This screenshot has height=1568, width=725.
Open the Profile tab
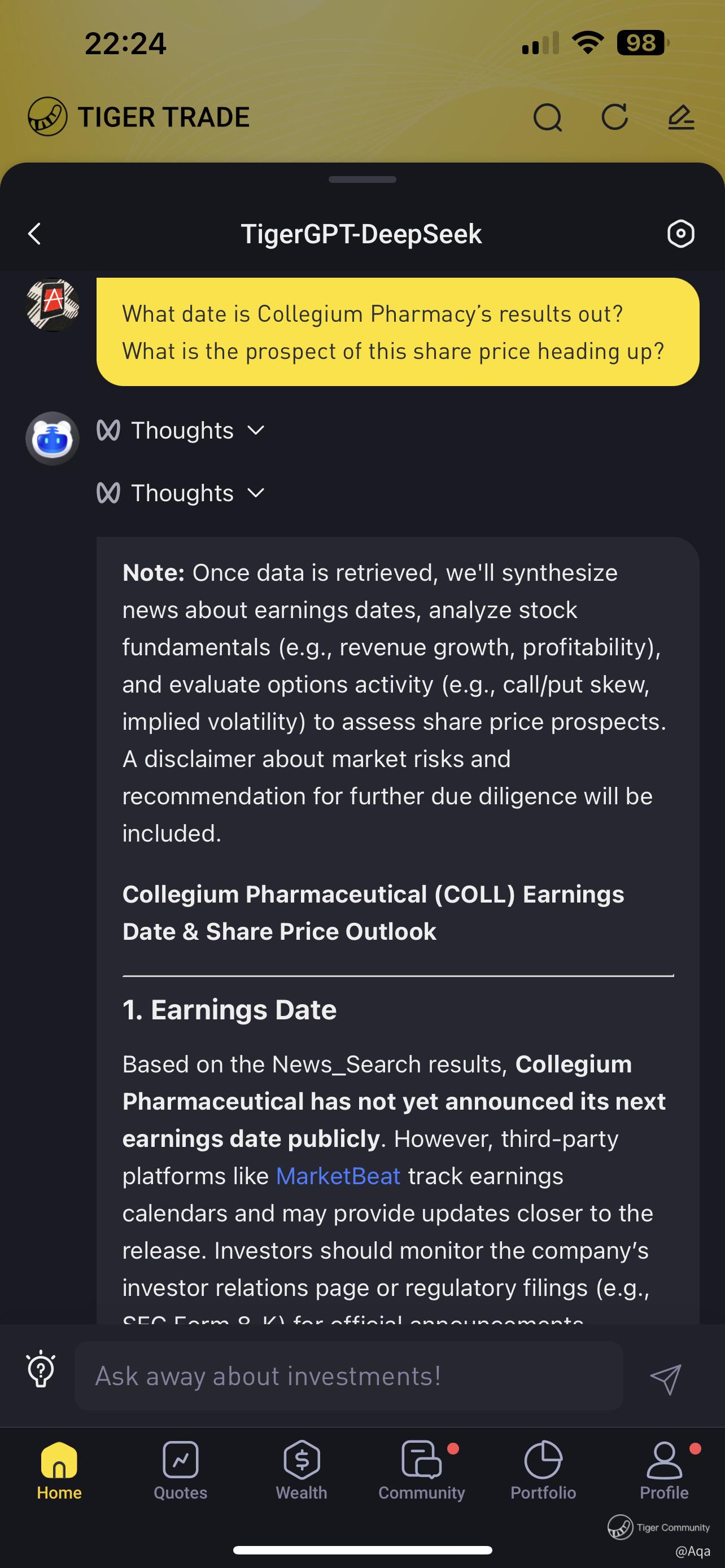point(663,1470)
